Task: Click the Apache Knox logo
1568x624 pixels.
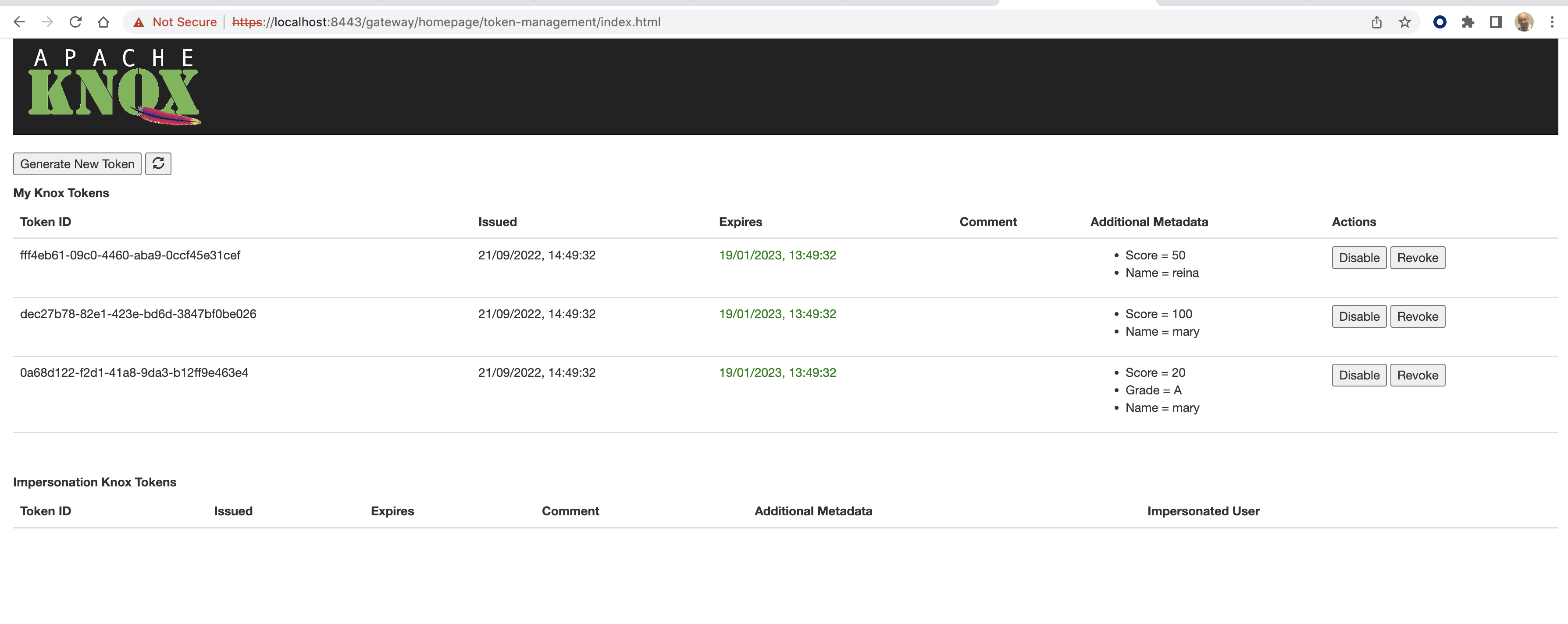Action: pyautogui.click(x=114, y=87)
